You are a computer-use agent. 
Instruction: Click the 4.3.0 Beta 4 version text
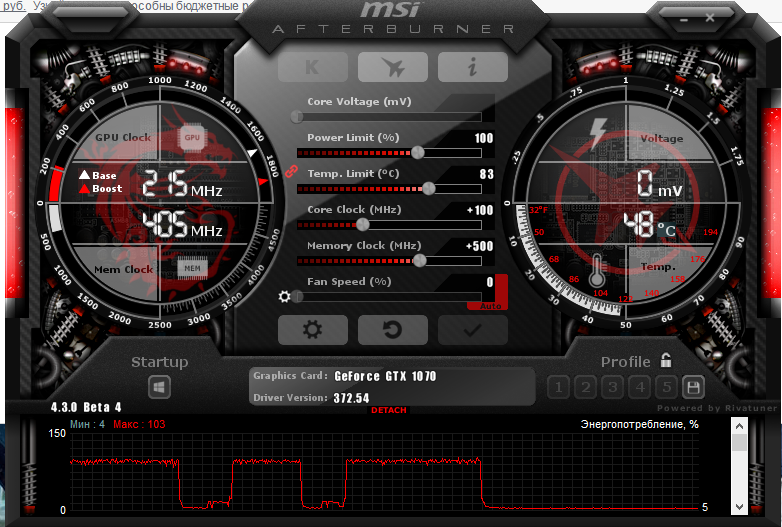point(86,407)
